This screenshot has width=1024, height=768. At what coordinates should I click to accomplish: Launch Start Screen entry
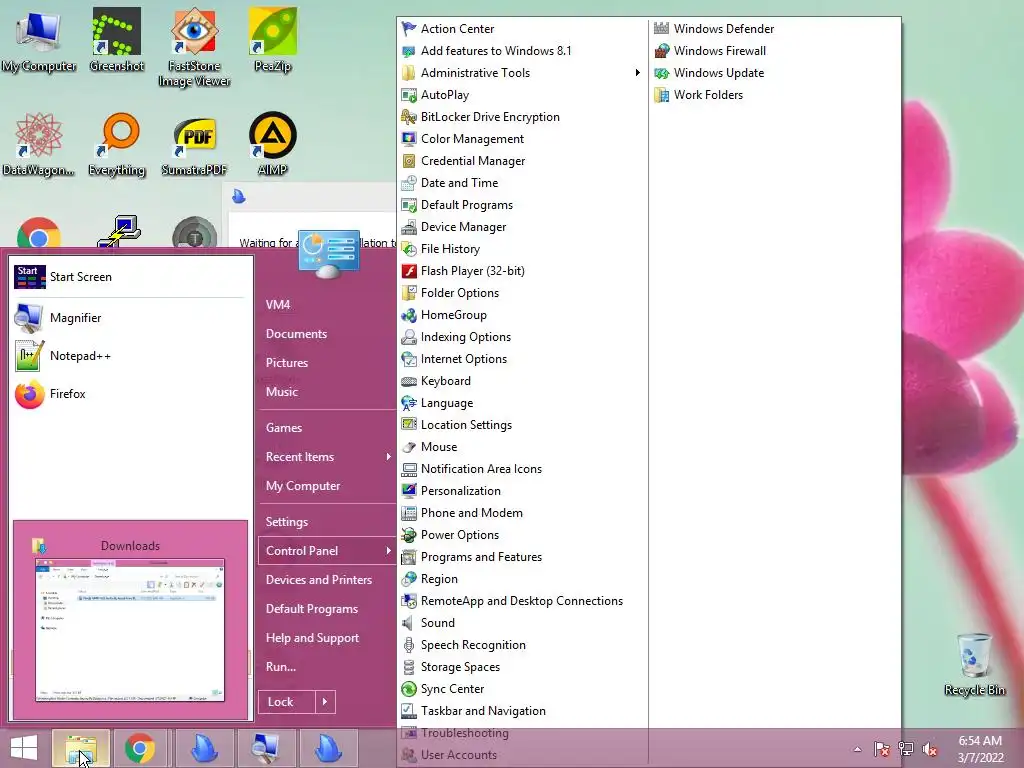(129, 277)
